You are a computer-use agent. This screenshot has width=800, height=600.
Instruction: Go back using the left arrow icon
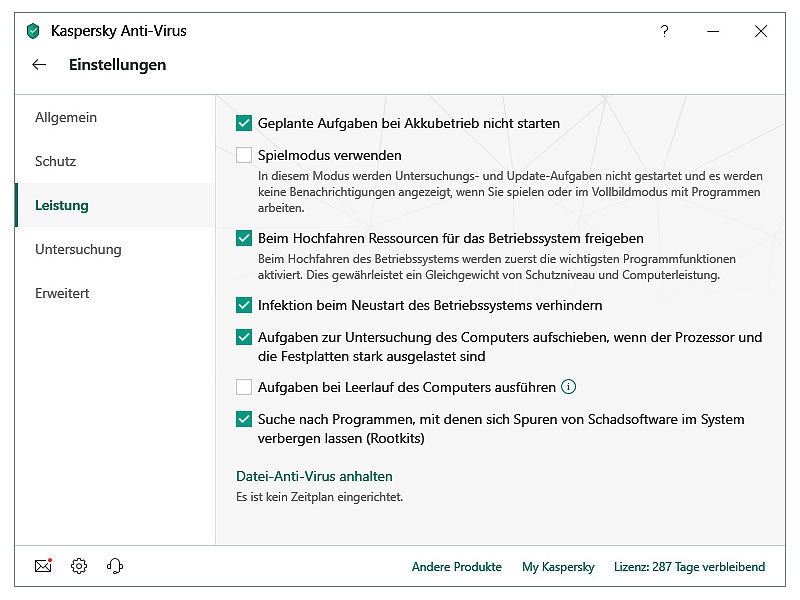coord(39,65)
